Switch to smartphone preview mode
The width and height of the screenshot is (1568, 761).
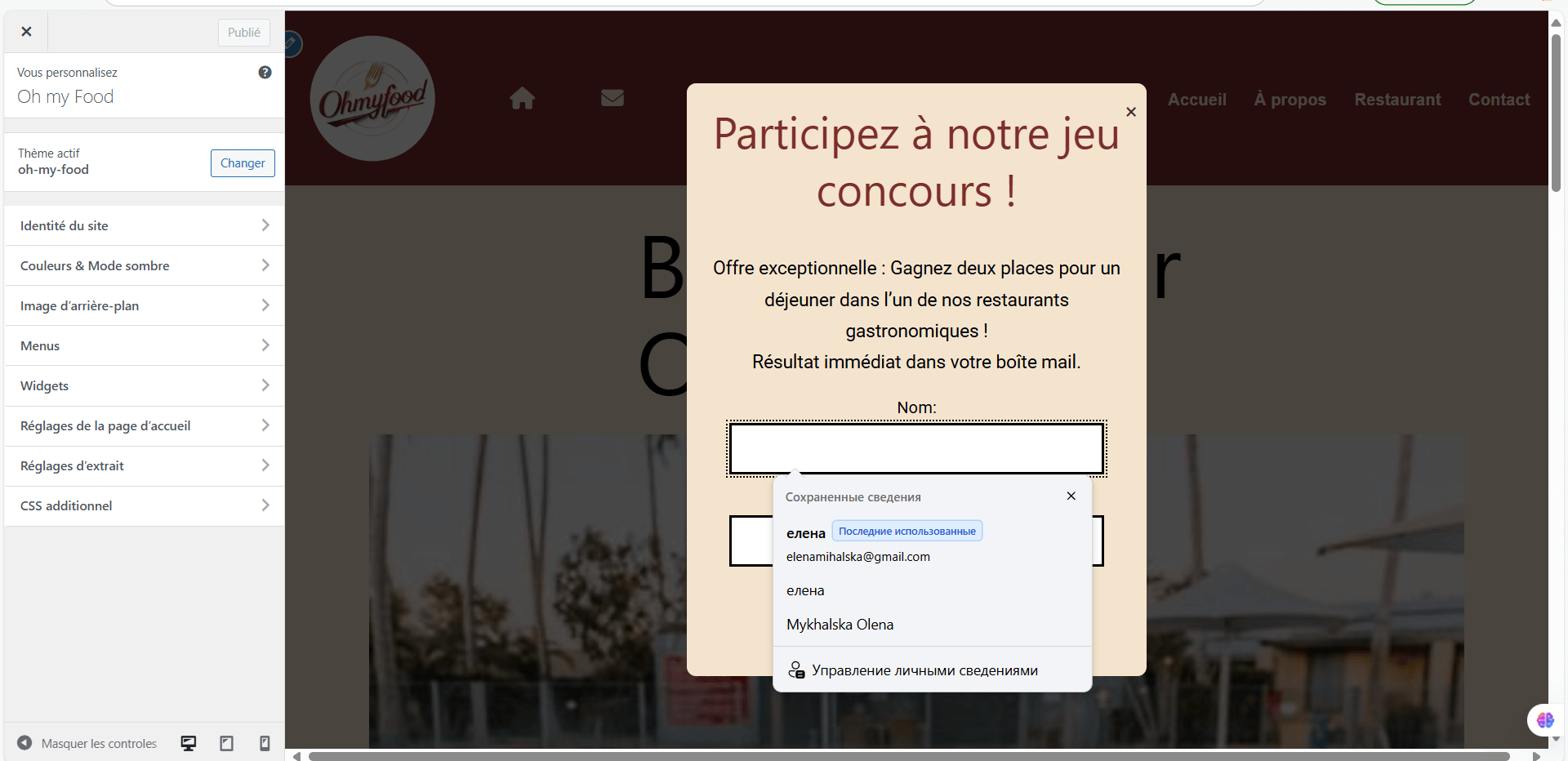pos(264,743)
